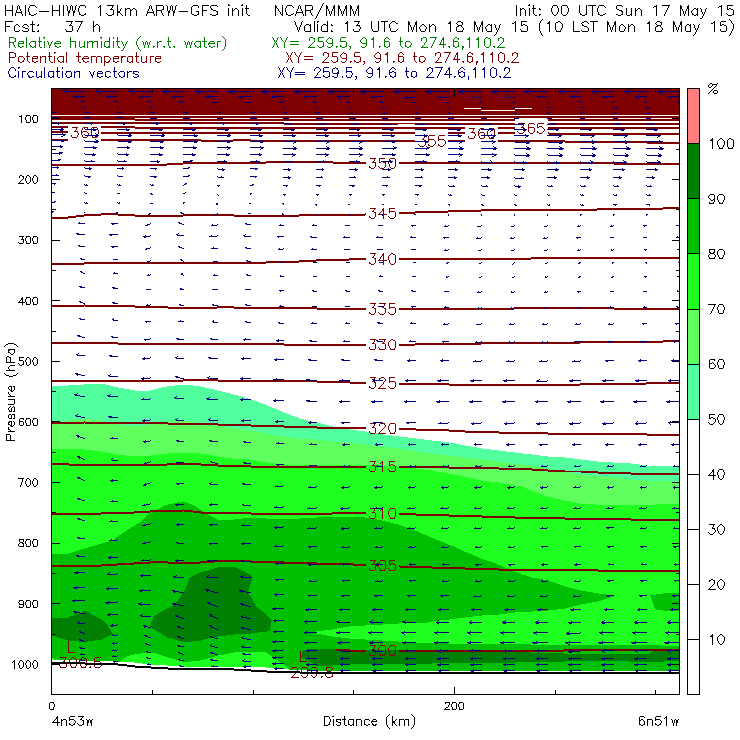
Task: Click the '305' contour label
Action: click(x=383, y=565)
